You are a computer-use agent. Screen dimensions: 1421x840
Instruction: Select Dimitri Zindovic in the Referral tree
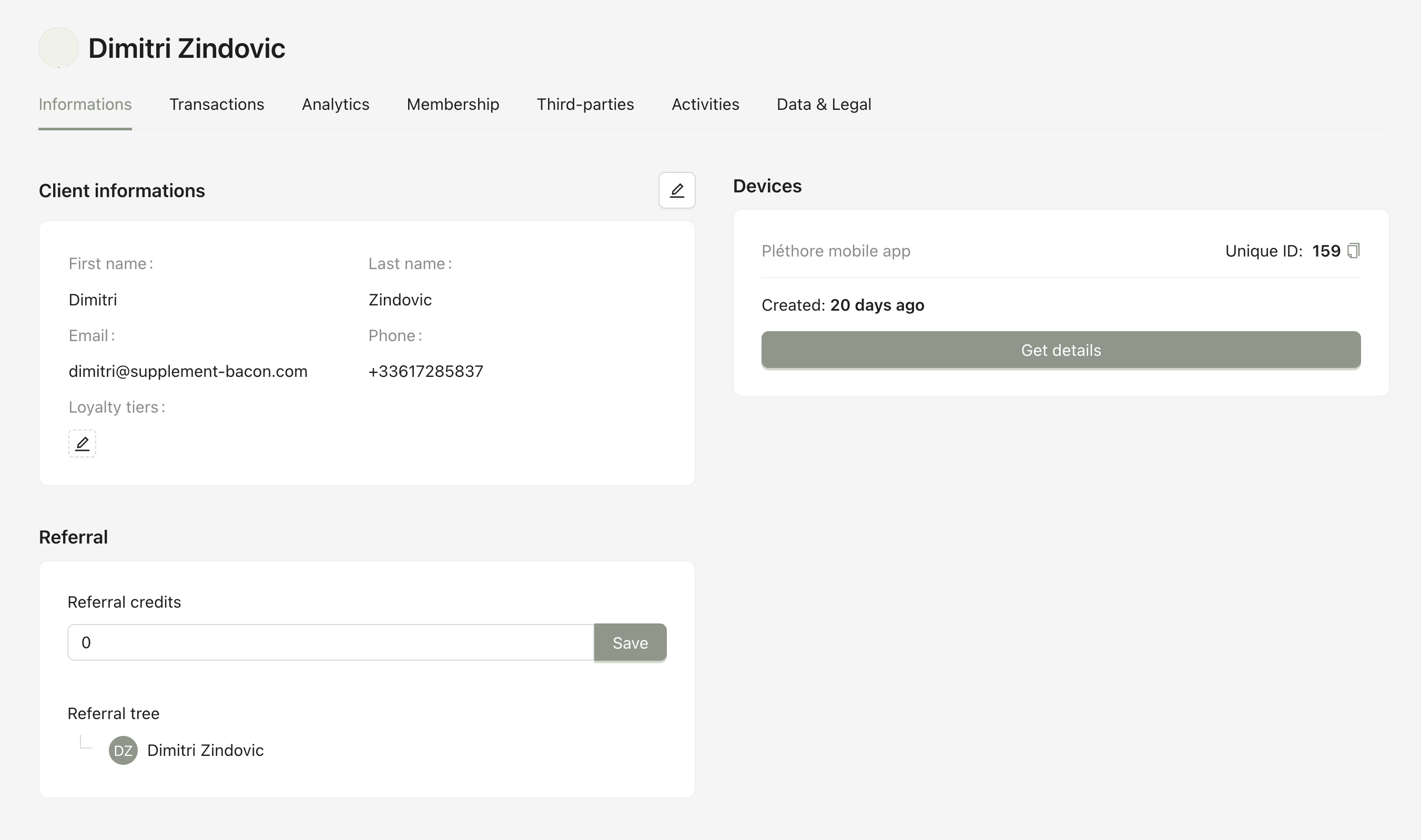[x=205, y=750]
